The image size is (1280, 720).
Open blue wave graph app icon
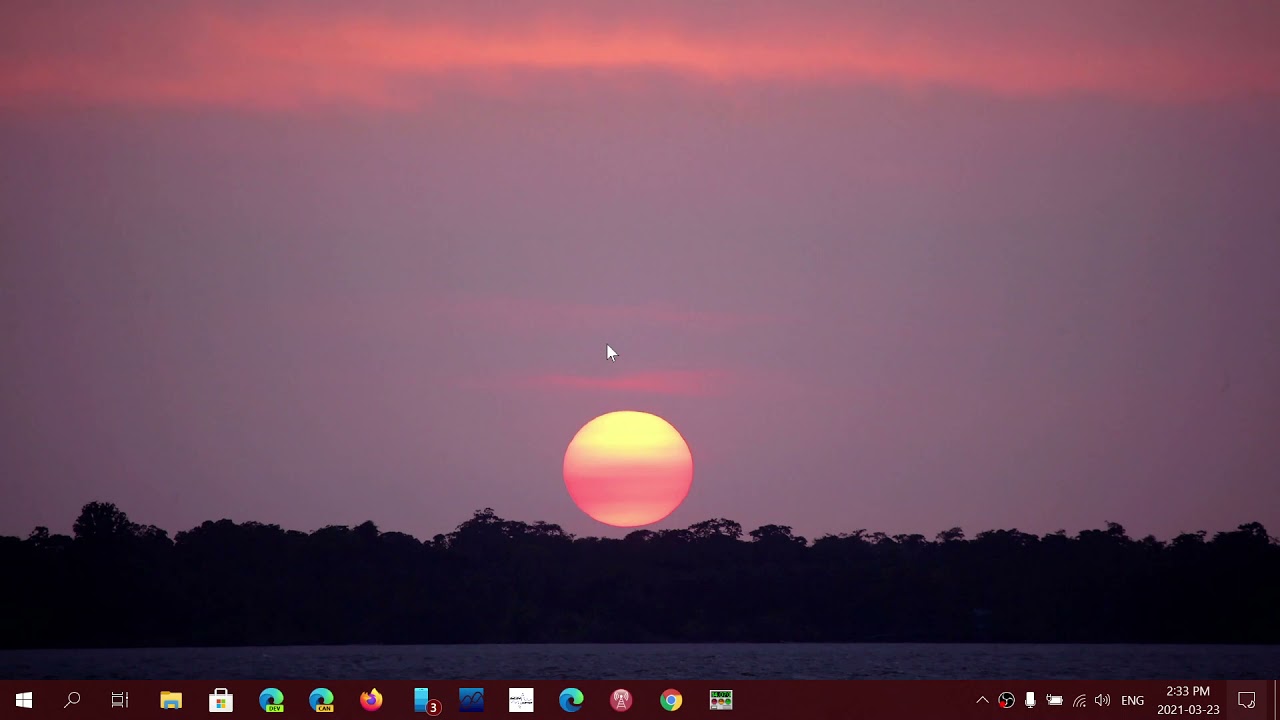[471, 700]
